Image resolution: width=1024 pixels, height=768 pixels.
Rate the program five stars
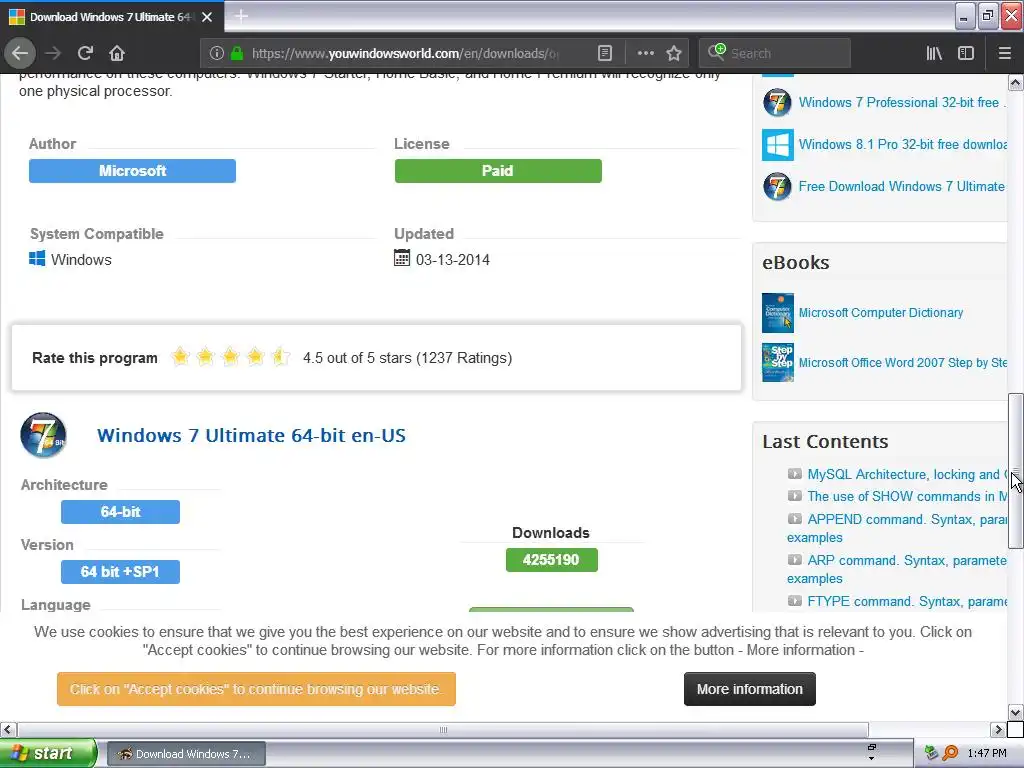[x=280, y=357]
